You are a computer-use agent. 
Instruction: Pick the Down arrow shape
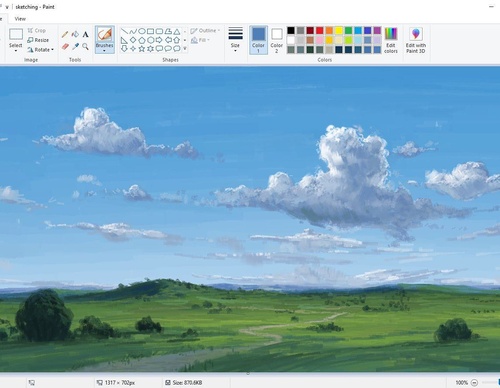click(124, 49)
